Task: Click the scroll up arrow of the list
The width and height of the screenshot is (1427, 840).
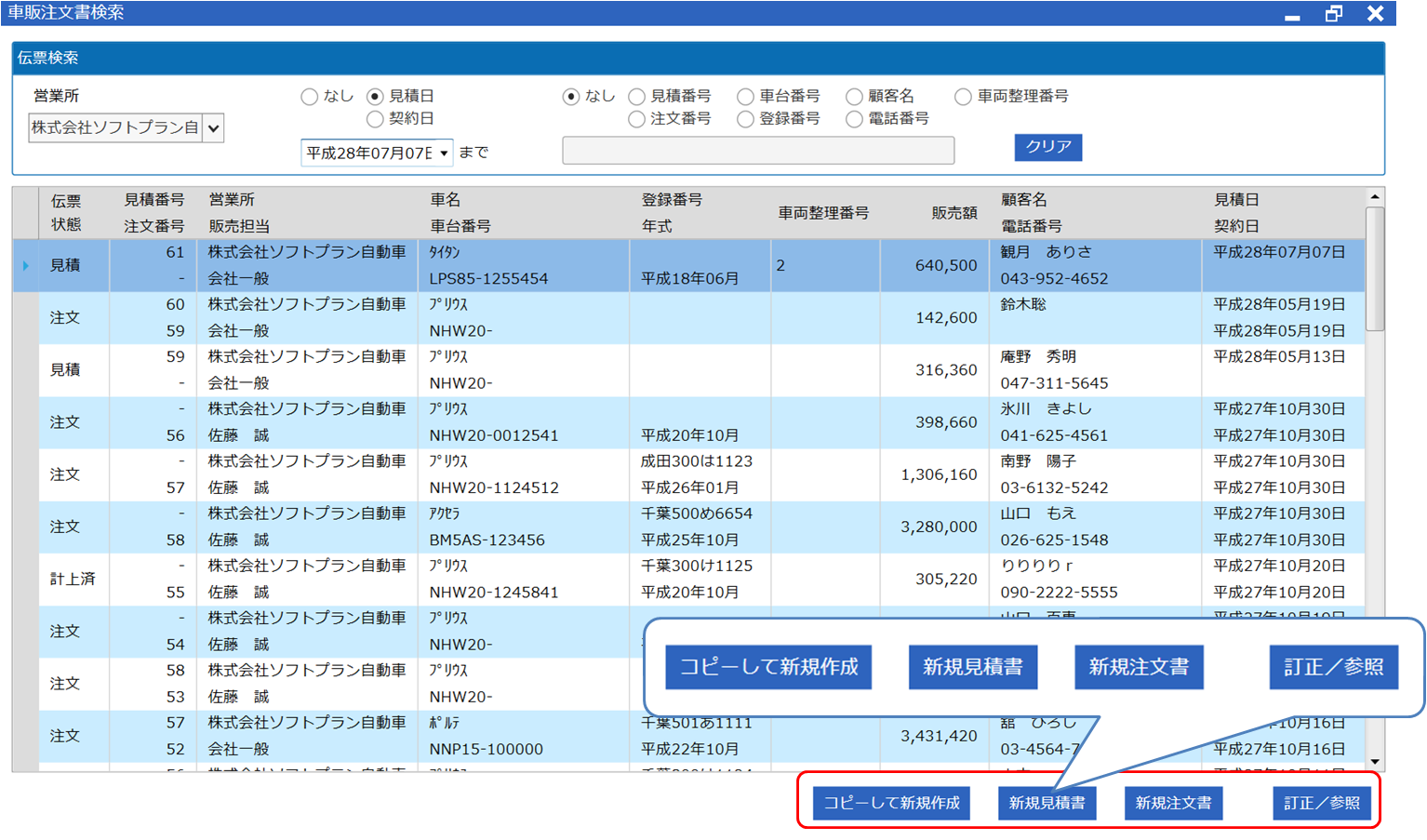Action: click(1374, 197)
